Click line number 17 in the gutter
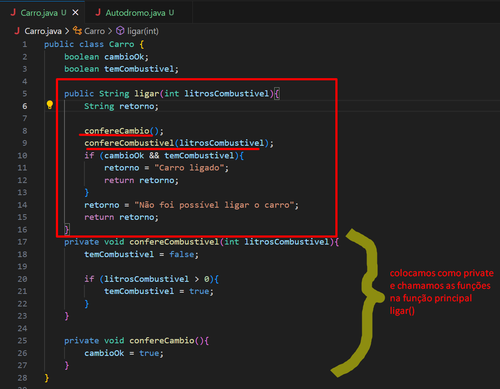 (22, 242)
